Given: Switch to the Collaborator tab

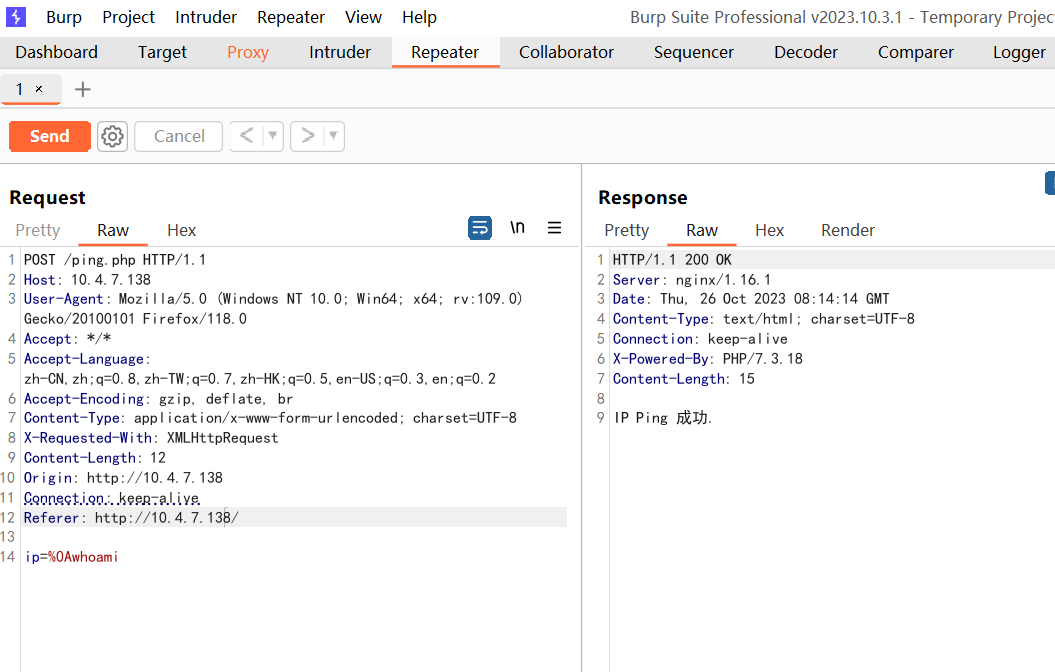Looking at the screenshot, I should tap(566, 52).
